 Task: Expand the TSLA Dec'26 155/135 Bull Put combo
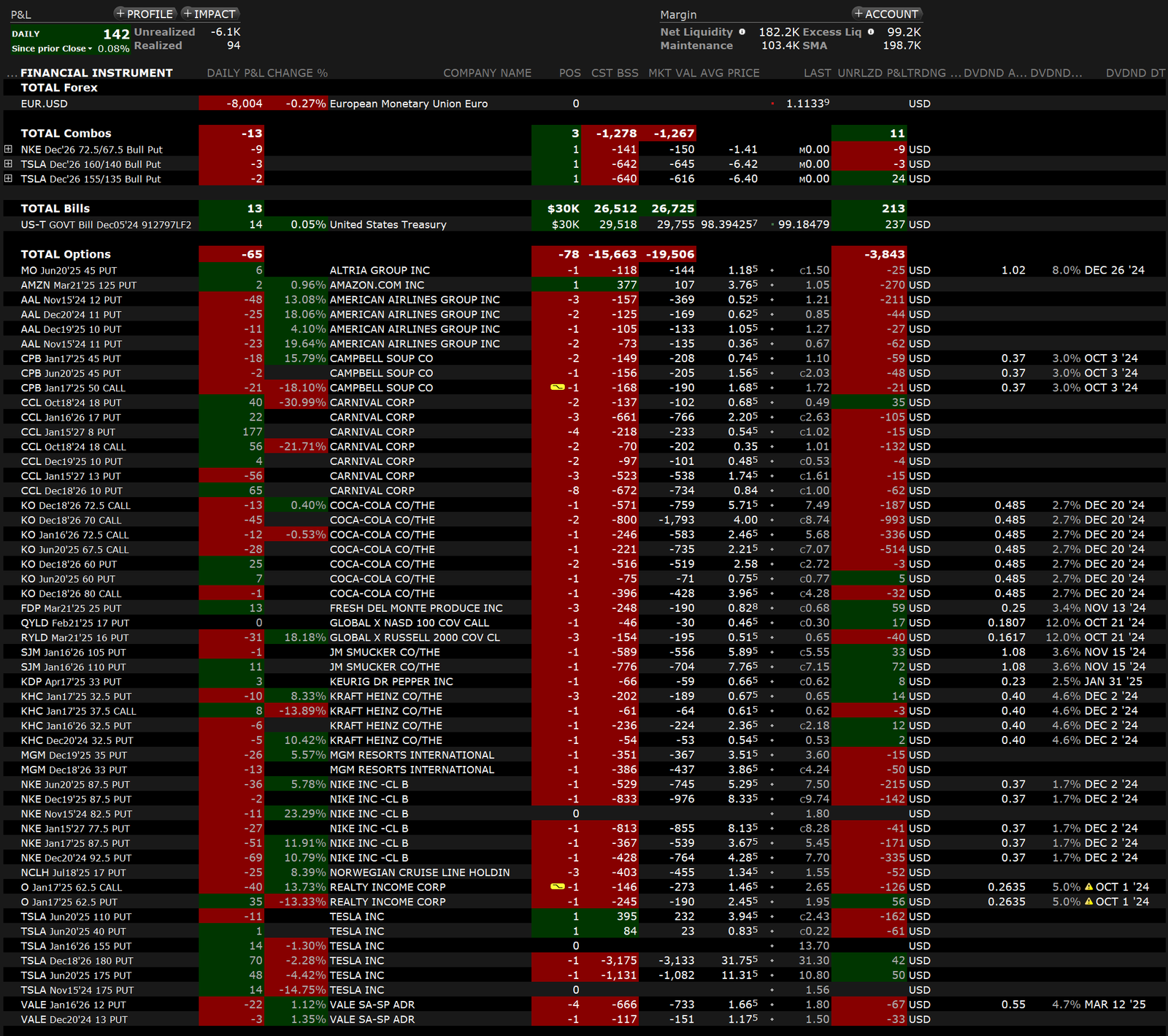click(8, 178)
